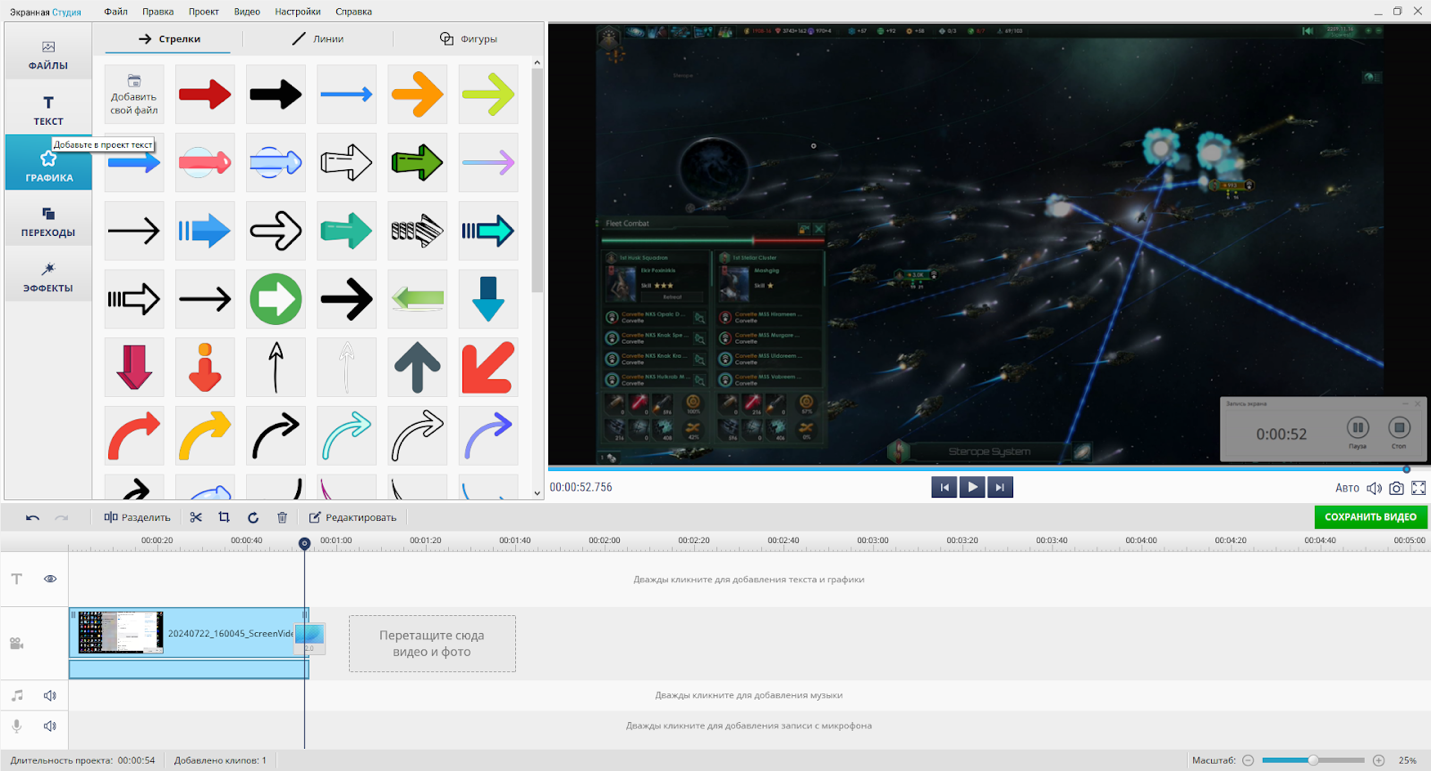Click the timeline playhead marker
This screenshot has height=771, width=1431.
(x=305, y=543)
